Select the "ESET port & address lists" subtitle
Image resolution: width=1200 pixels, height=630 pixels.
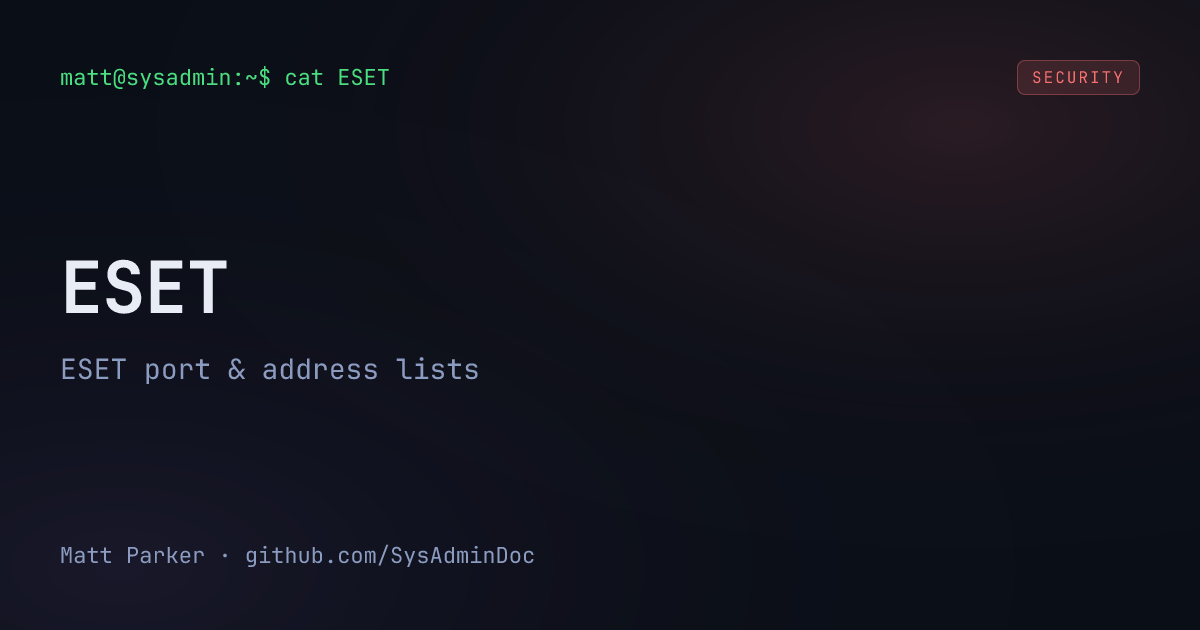270,370
